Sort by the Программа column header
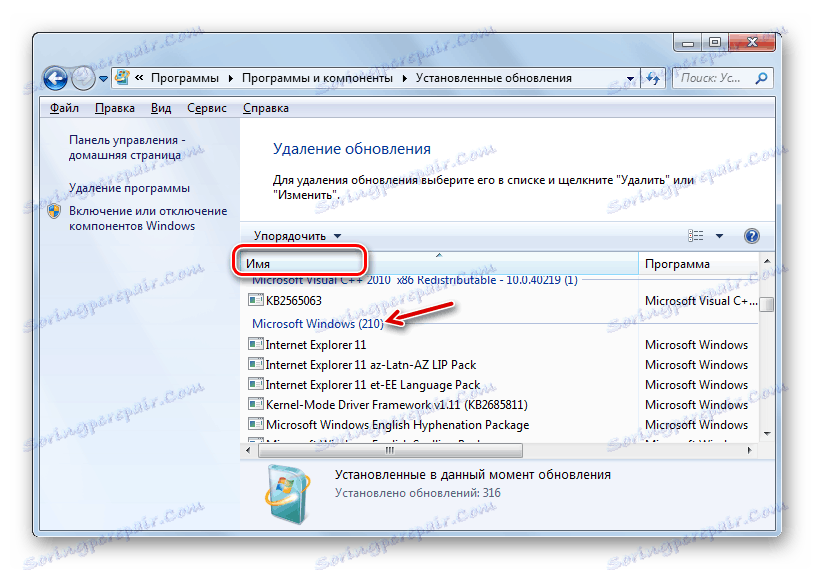Image resolution: width=815 pixels, height=570 pixels. coord(699,263)
